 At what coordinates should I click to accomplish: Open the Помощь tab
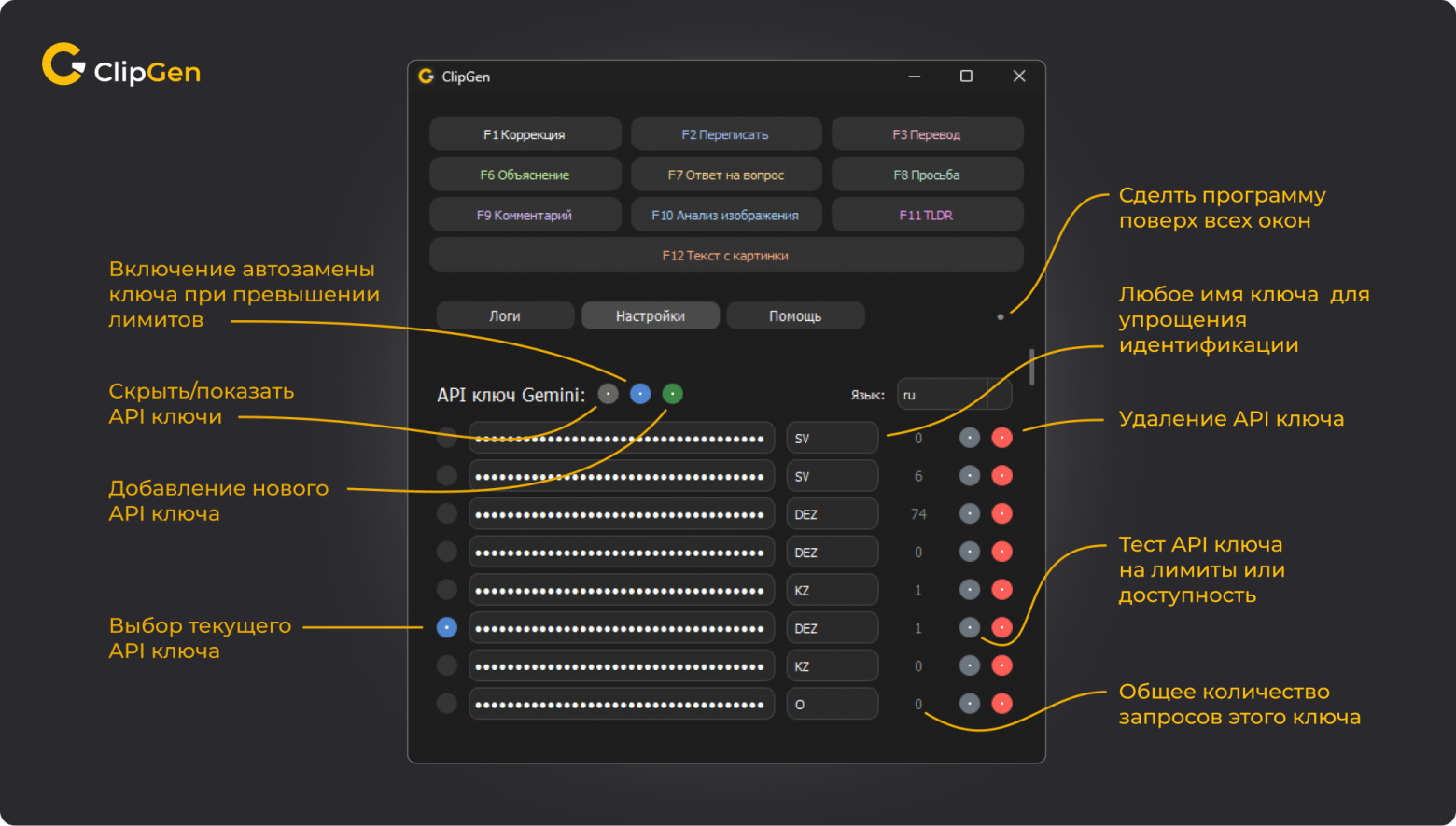[795, 316]
